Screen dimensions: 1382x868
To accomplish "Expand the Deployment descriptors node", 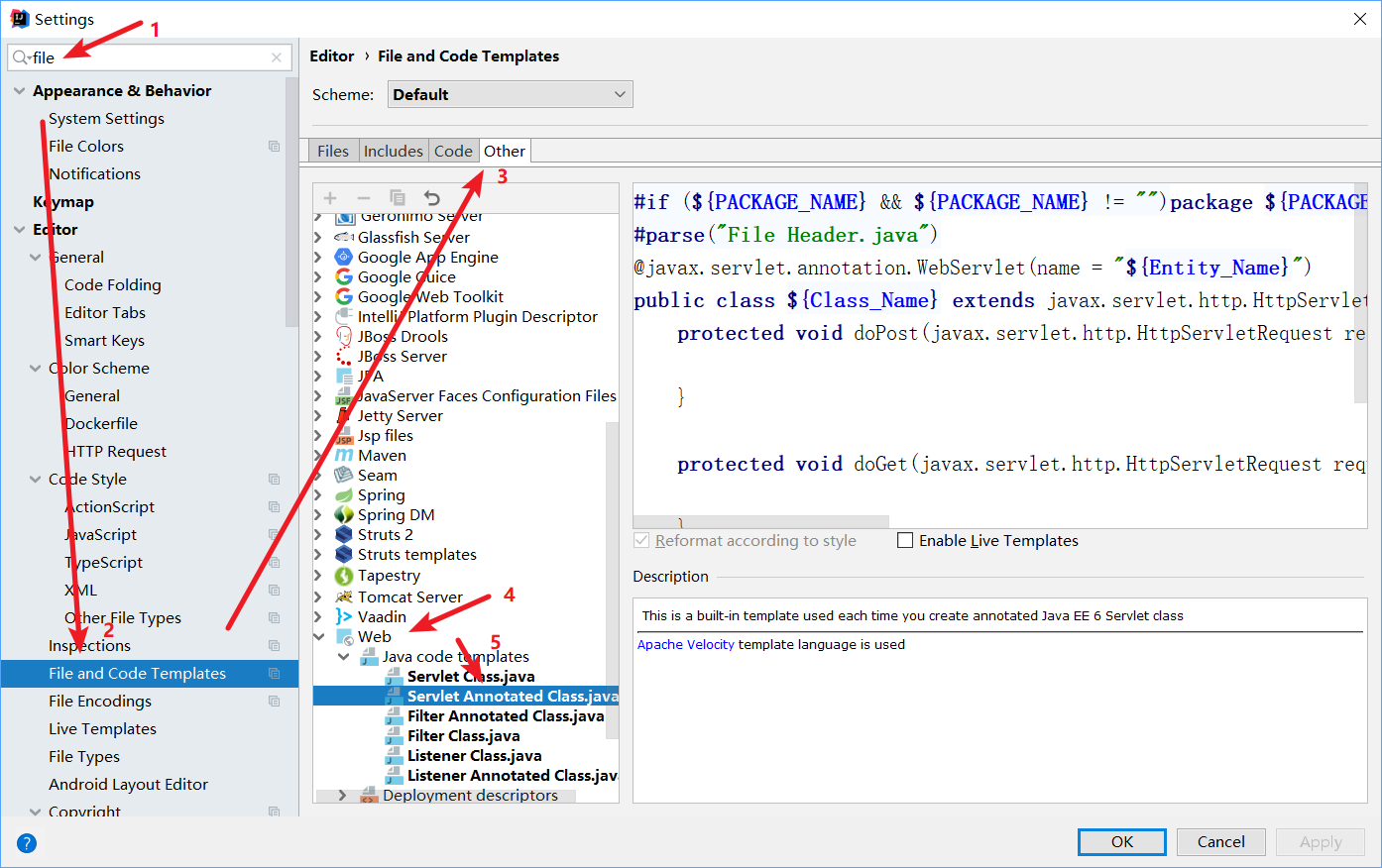I will [x=343, y=795].
